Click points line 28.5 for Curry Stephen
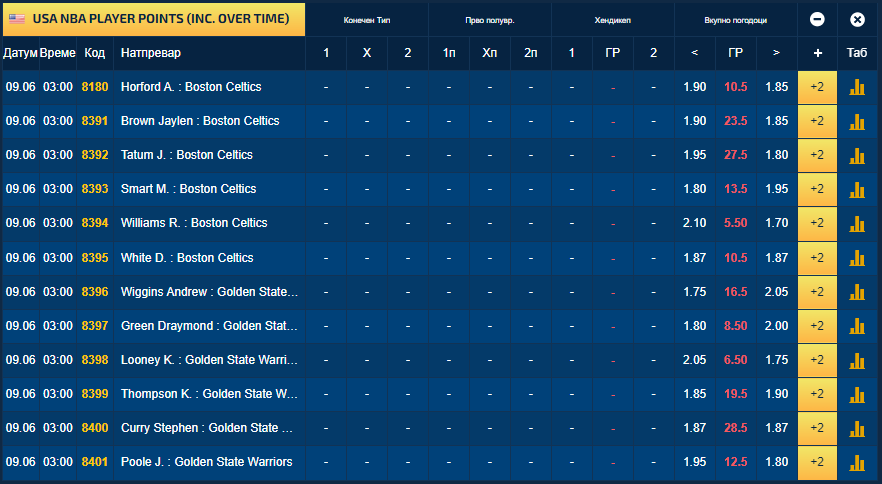882x484 pixels. (x=735, y=428)
